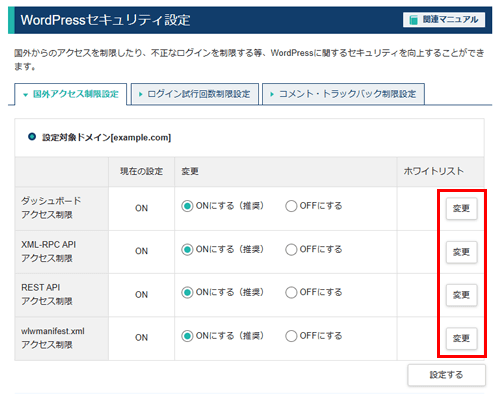Switch to ログイン試行回数制限設定 tab
This screenshot has width=500, height=394.
pos(195,94)
